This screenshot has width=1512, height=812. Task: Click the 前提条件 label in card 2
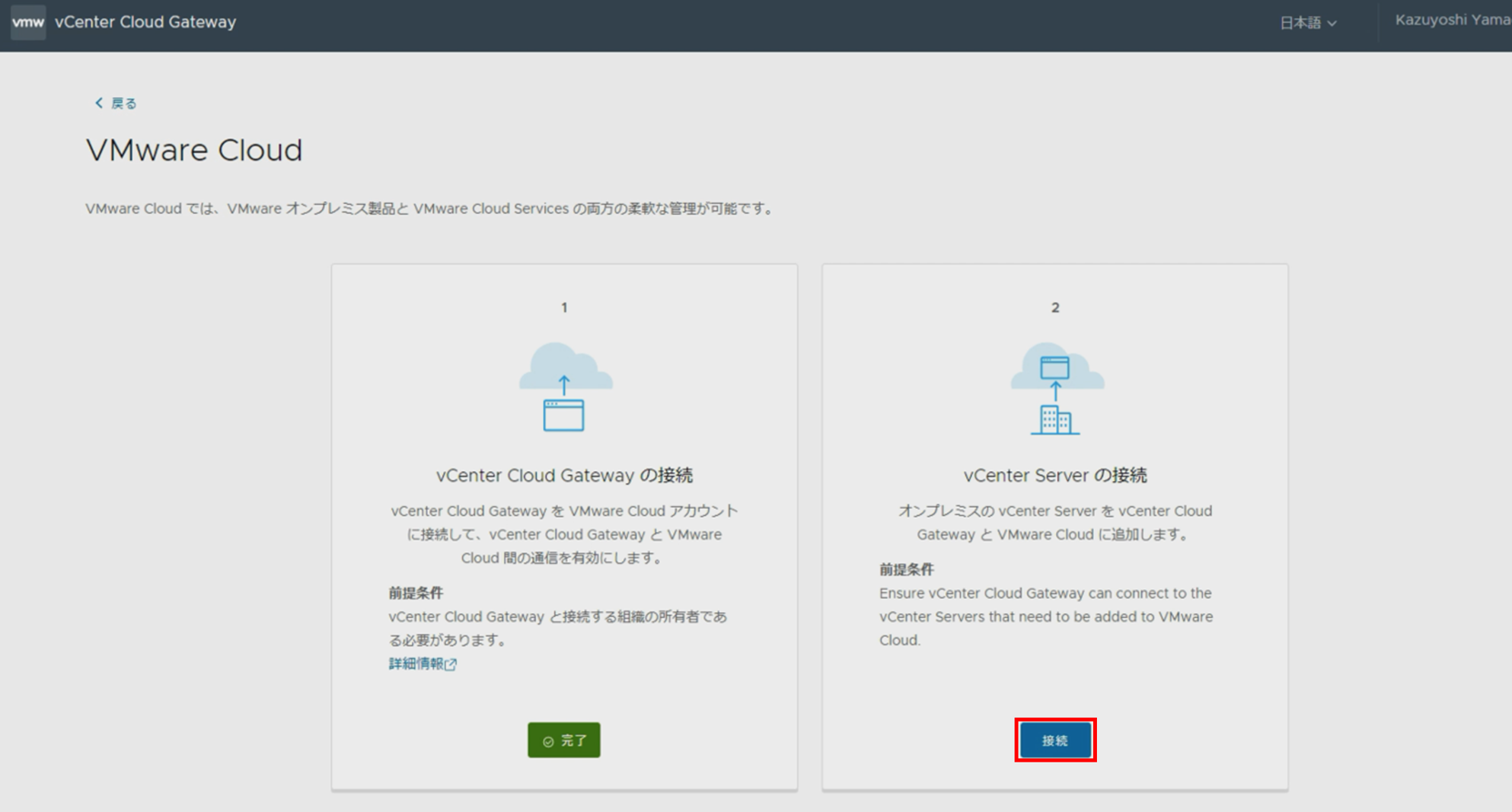point(906,568)
